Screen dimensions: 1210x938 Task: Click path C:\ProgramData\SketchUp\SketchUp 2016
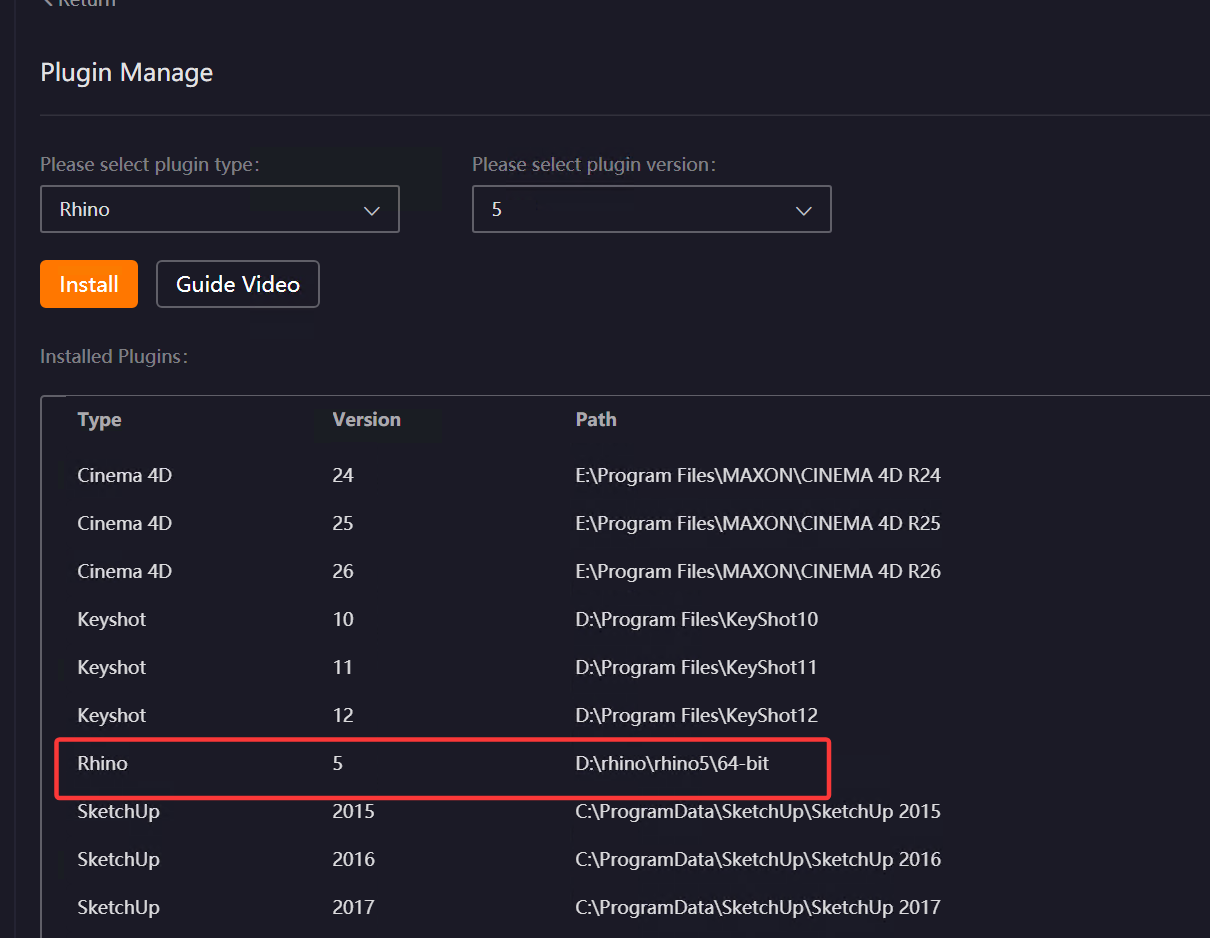758,859
